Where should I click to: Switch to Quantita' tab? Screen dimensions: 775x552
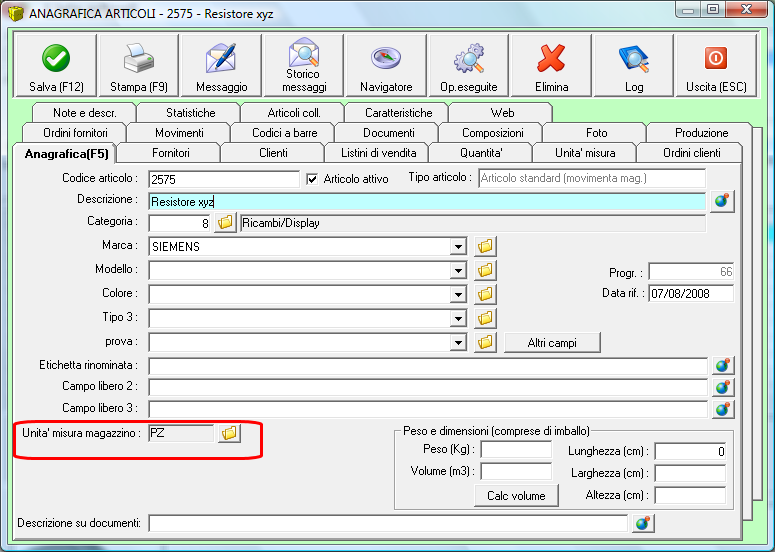(481, 153)
